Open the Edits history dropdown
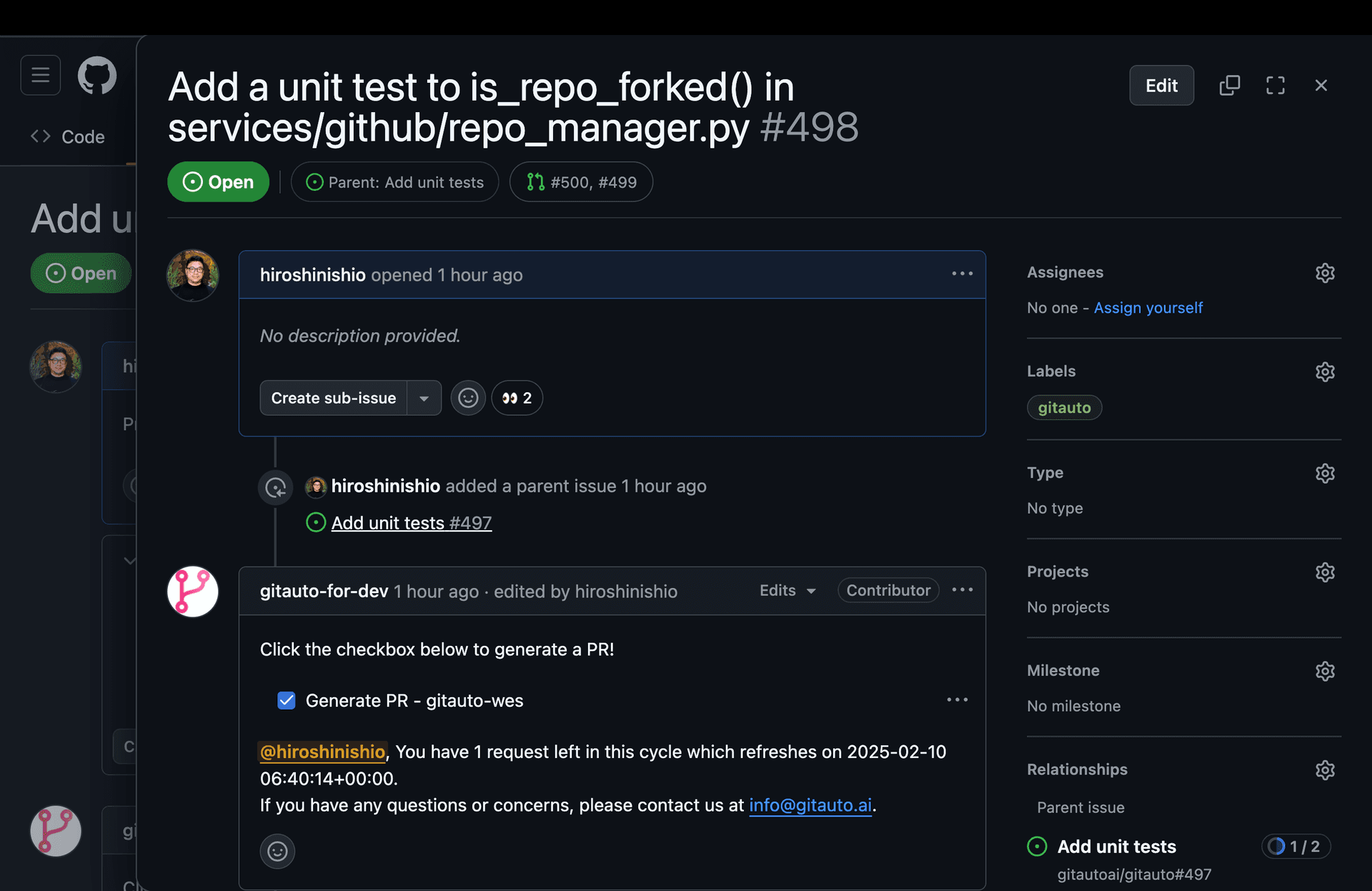This screenshot has height=891, width=1372. [x=787, y=591]
